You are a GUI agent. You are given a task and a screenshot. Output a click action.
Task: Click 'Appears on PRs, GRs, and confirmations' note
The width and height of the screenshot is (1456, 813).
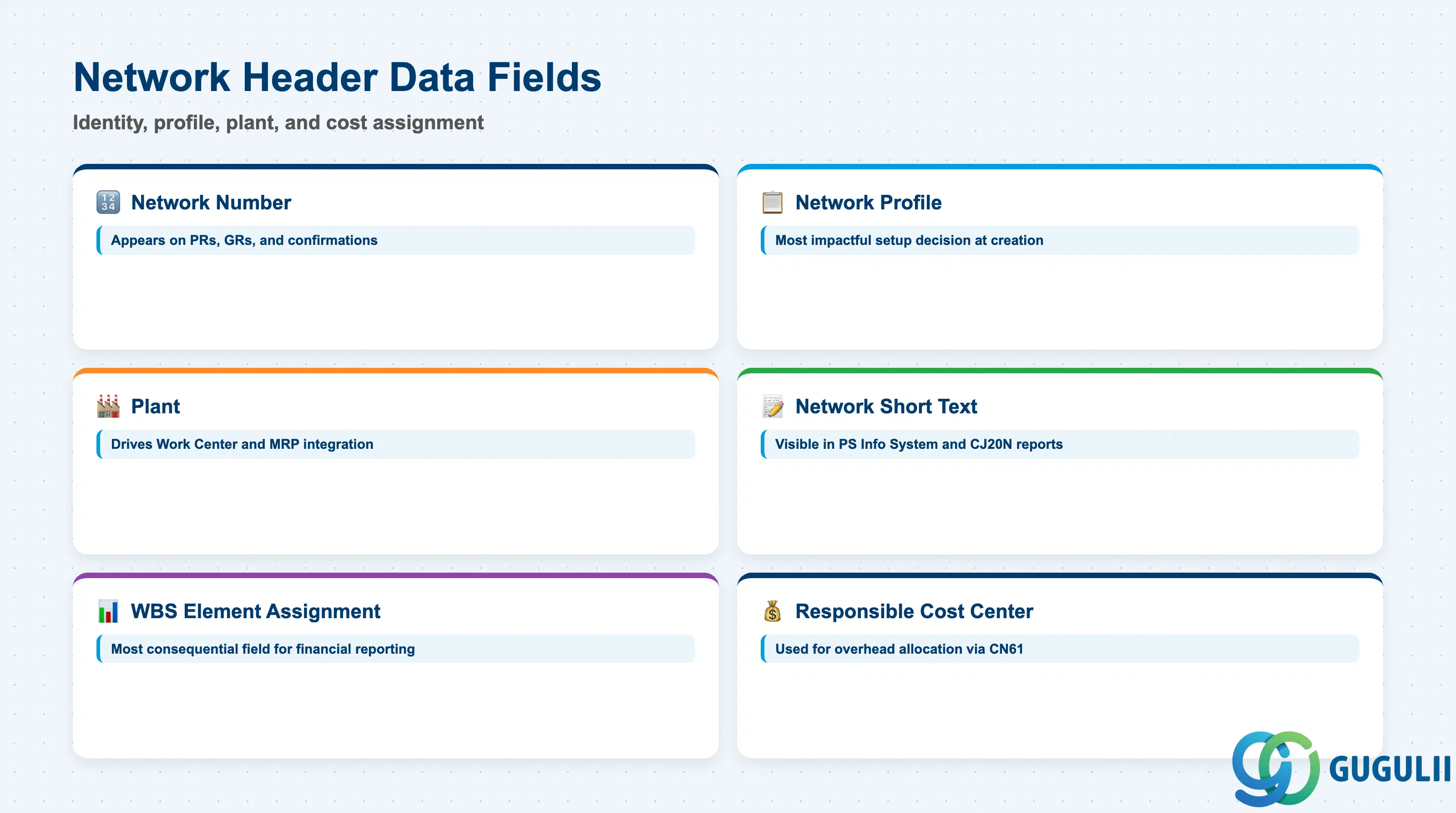[x=396, y=240]
